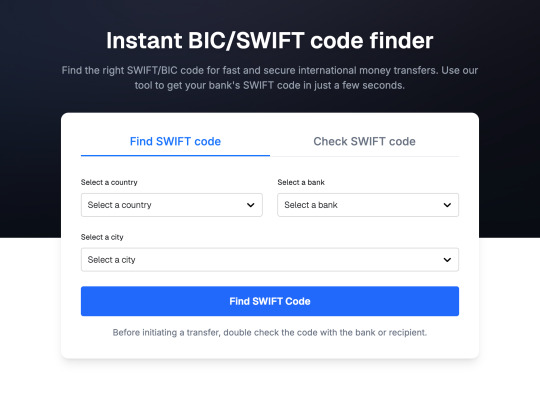This screenshot has width=540, height=399.
Task: Switch to the Find SWIFT code tab
Action: [175, 141]
